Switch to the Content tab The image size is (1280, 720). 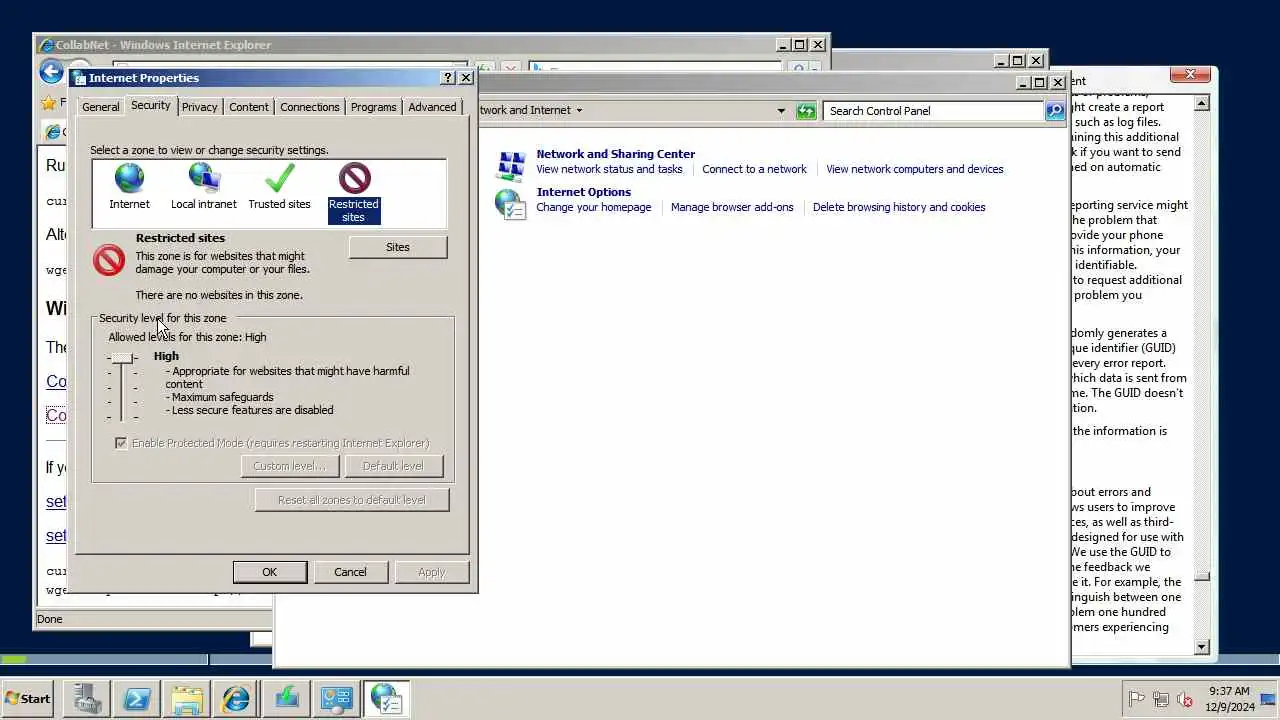pyautogui.click(x=249, y=107)
